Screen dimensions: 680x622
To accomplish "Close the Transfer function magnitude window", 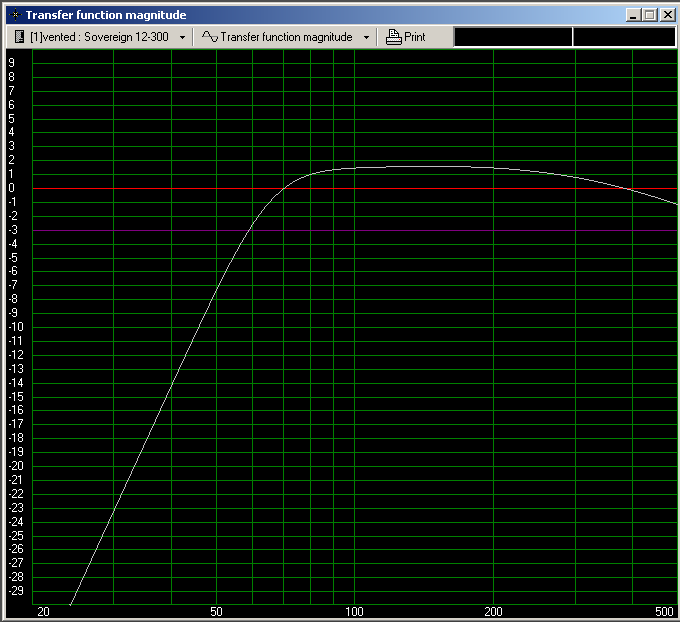I will 666,15.
